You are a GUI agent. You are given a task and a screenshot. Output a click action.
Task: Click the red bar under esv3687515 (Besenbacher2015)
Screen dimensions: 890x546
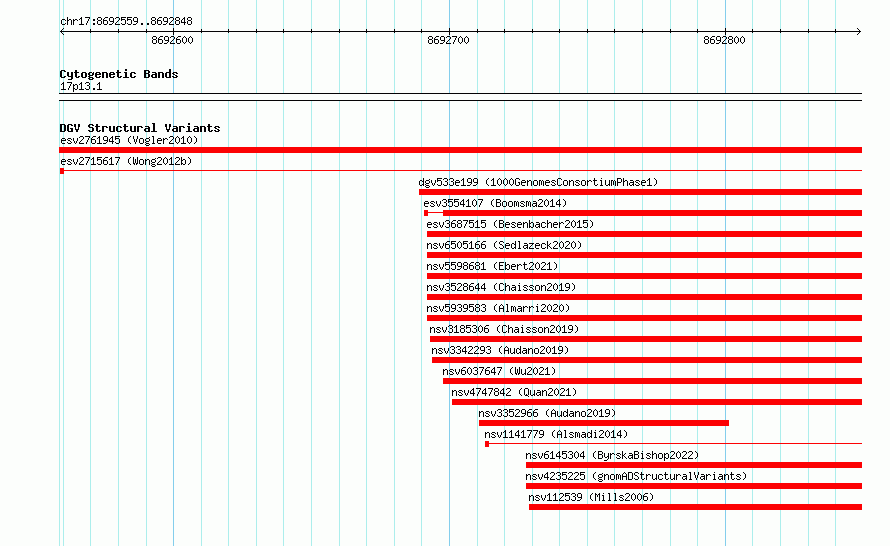point(644,234)
